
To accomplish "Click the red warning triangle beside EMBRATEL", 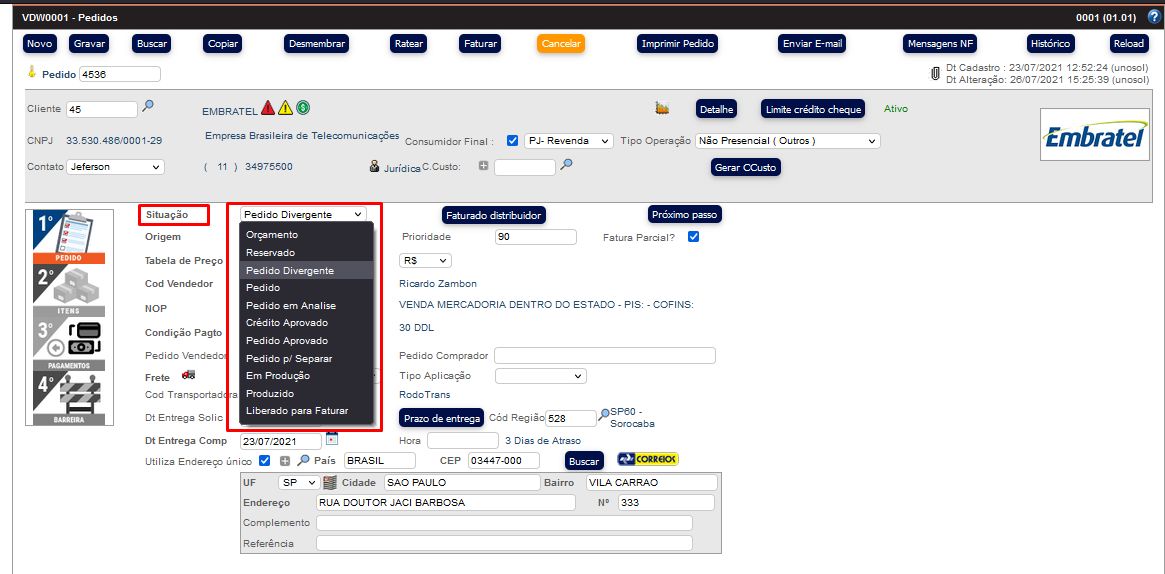I will pos(268,108).
